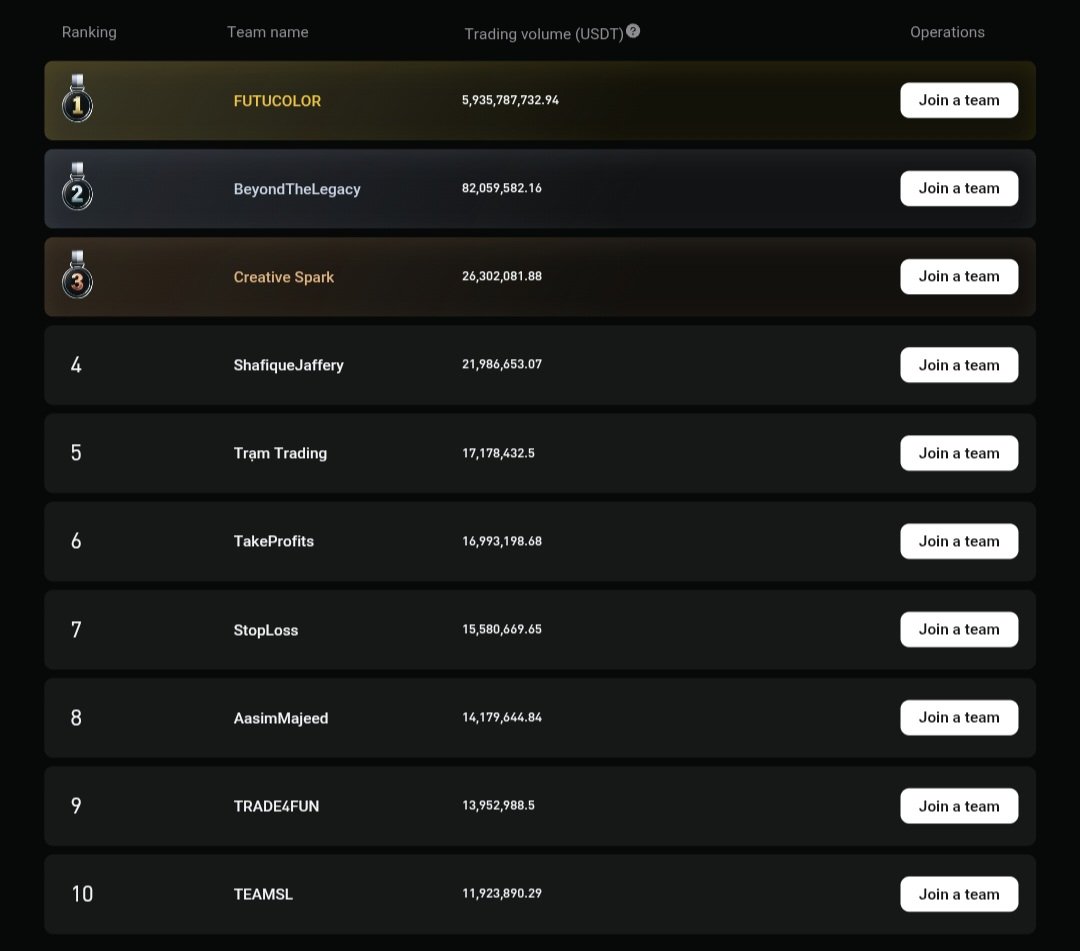Click the rank number 4
The height and width of the screenshot is (951, 1080).
coord(76,364)
